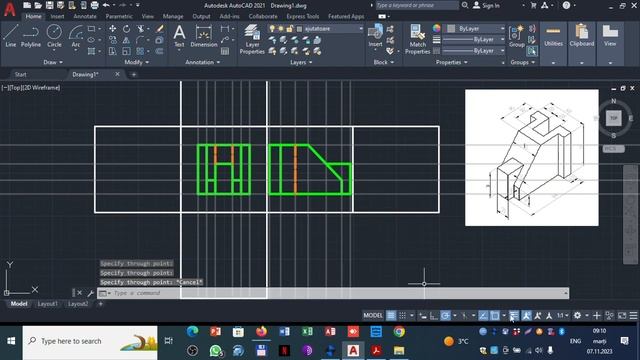640x360 pixels.
Task: Open the Insert block tool
Action: [375, 36]
